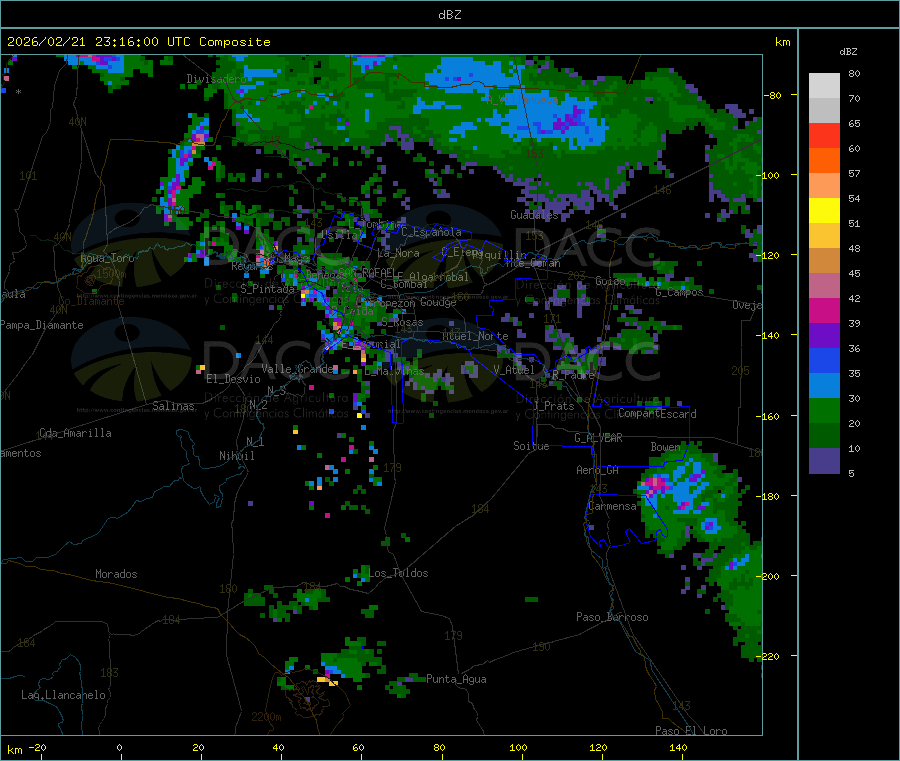Click the -80 km vertical axis tick
900x761 pixels.
tap(773, 95)
